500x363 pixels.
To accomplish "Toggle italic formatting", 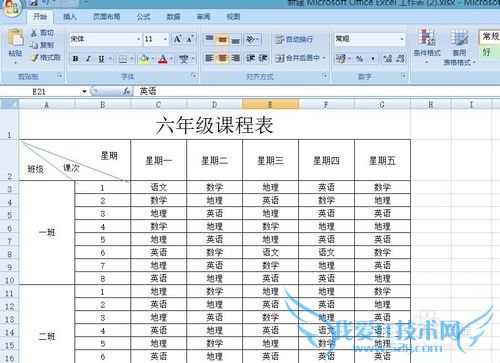I will click(88, 59).
